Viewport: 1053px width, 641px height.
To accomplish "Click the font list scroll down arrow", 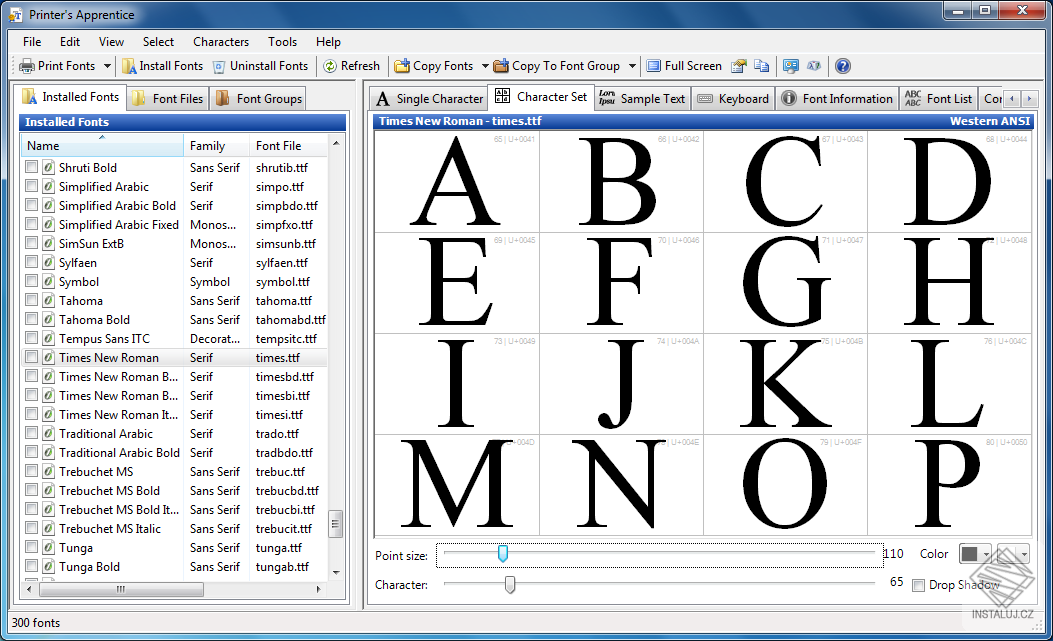I will pyautogui.click(x=336, y=572).
